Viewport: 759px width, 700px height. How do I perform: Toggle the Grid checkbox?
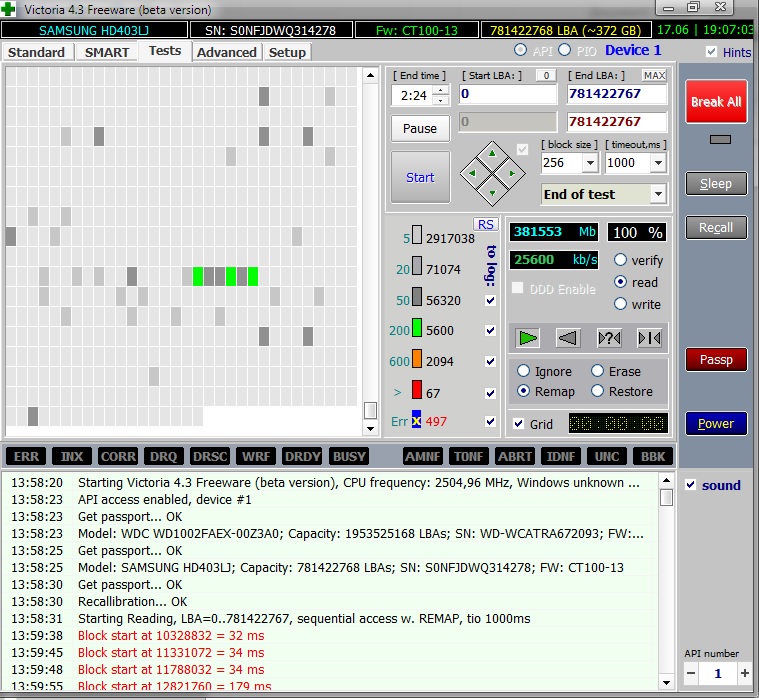click(x=518, y=424)
